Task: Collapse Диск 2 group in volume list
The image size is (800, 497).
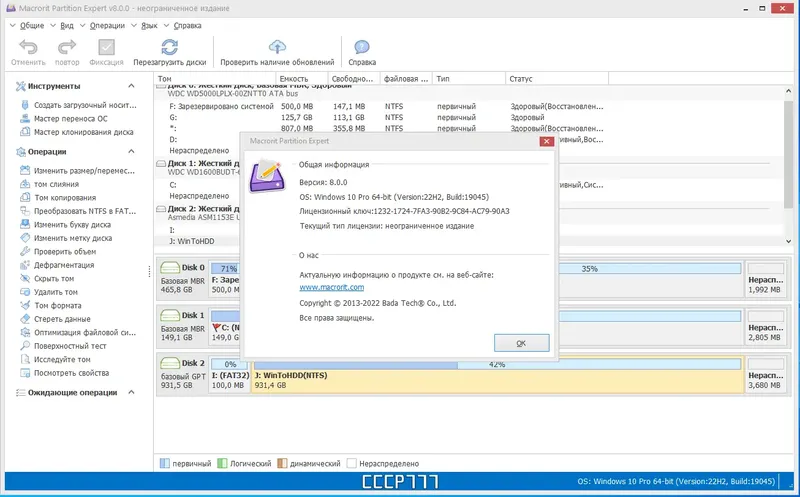Action: pos(161,209)
